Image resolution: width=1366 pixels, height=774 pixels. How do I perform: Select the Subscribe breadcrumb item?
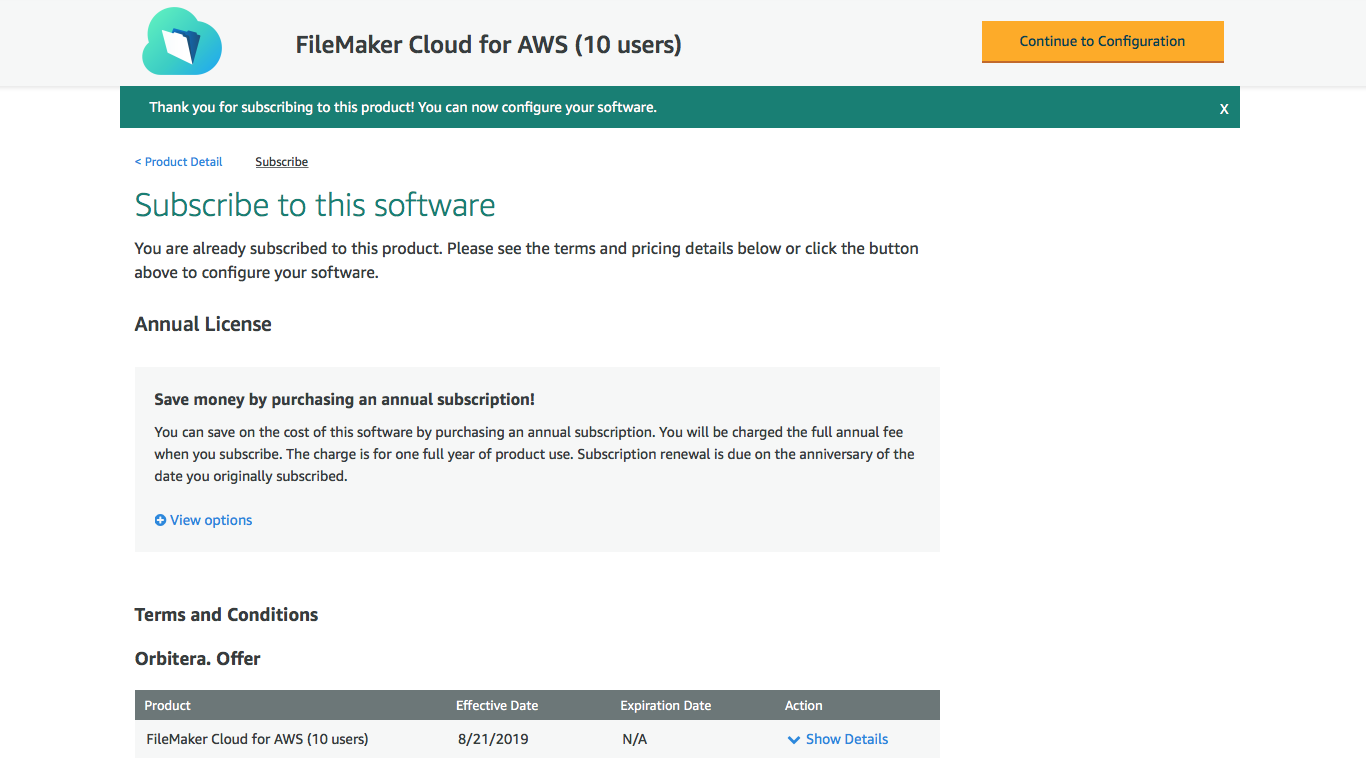click(x=281, y=161)
